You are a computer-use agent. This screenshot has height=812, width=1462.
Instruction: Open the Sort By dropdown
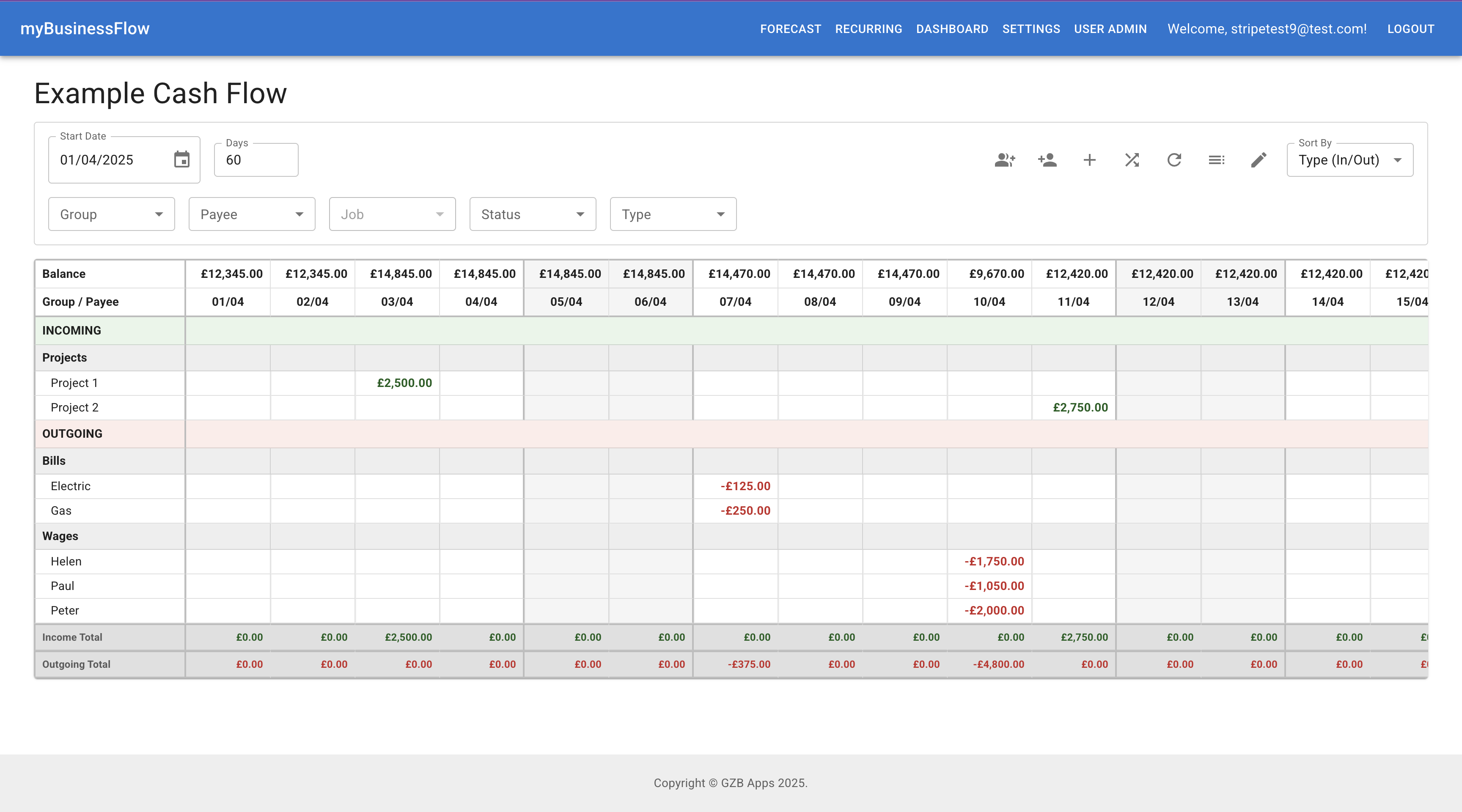[x=1349, y=160]
